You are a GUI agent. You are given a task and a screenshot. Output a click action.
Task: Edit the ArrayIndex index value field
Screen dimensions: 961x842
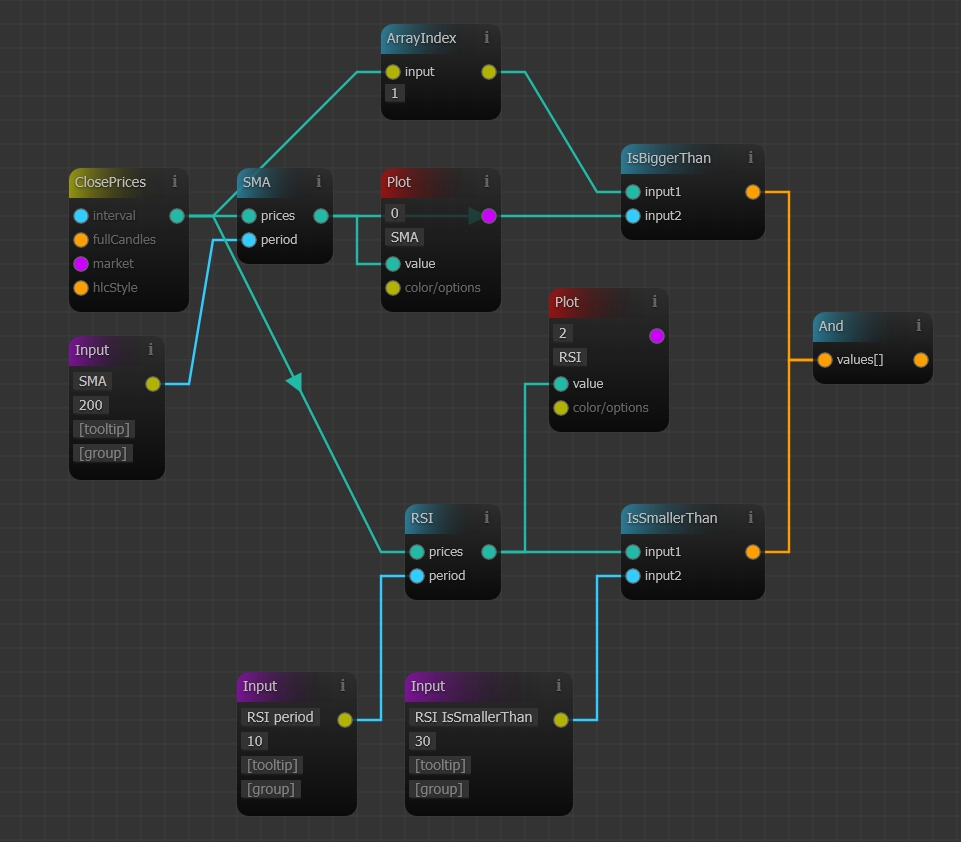point(395,93)
